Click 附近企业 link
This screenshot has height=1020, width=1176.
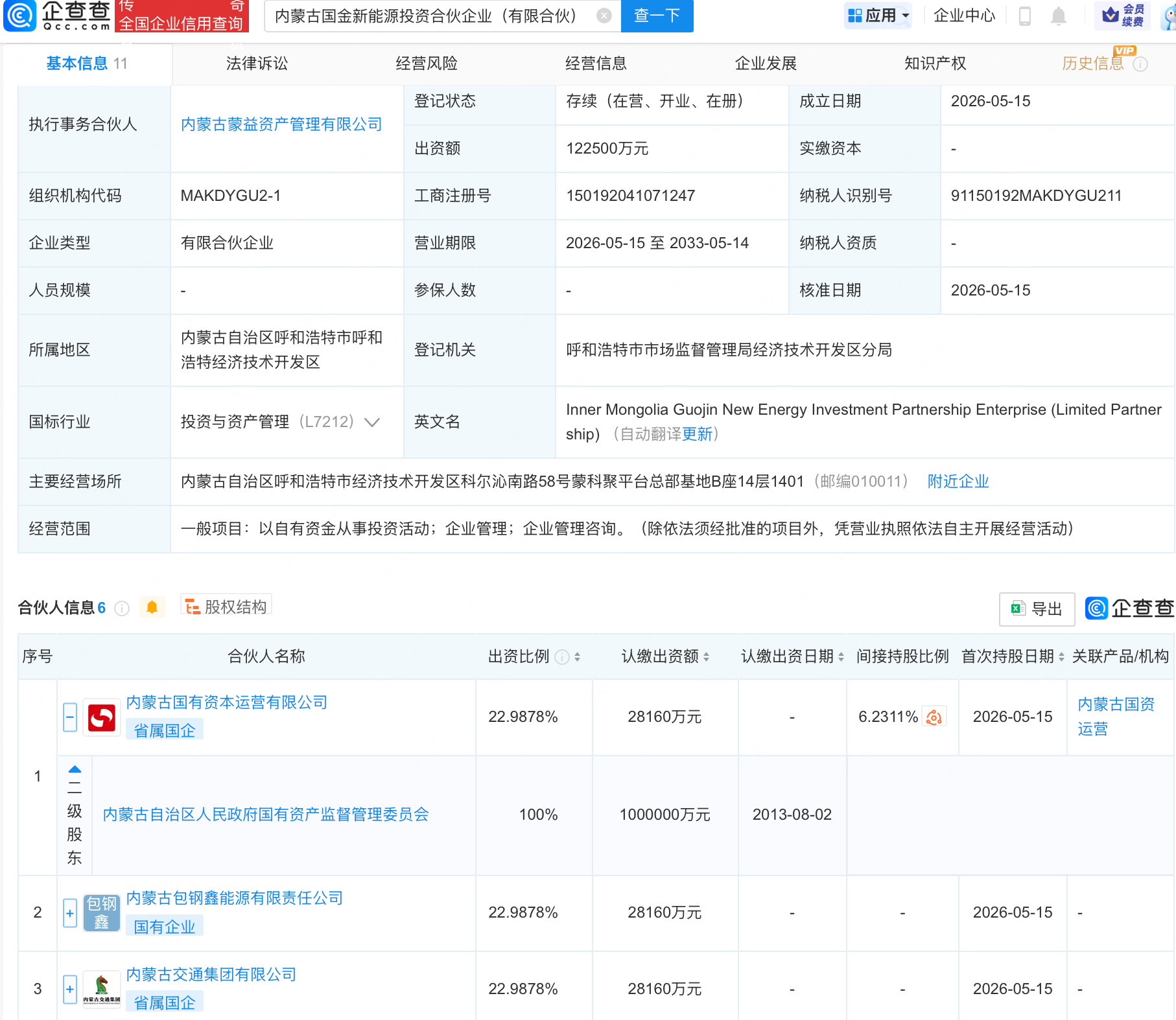coord(958,481)
